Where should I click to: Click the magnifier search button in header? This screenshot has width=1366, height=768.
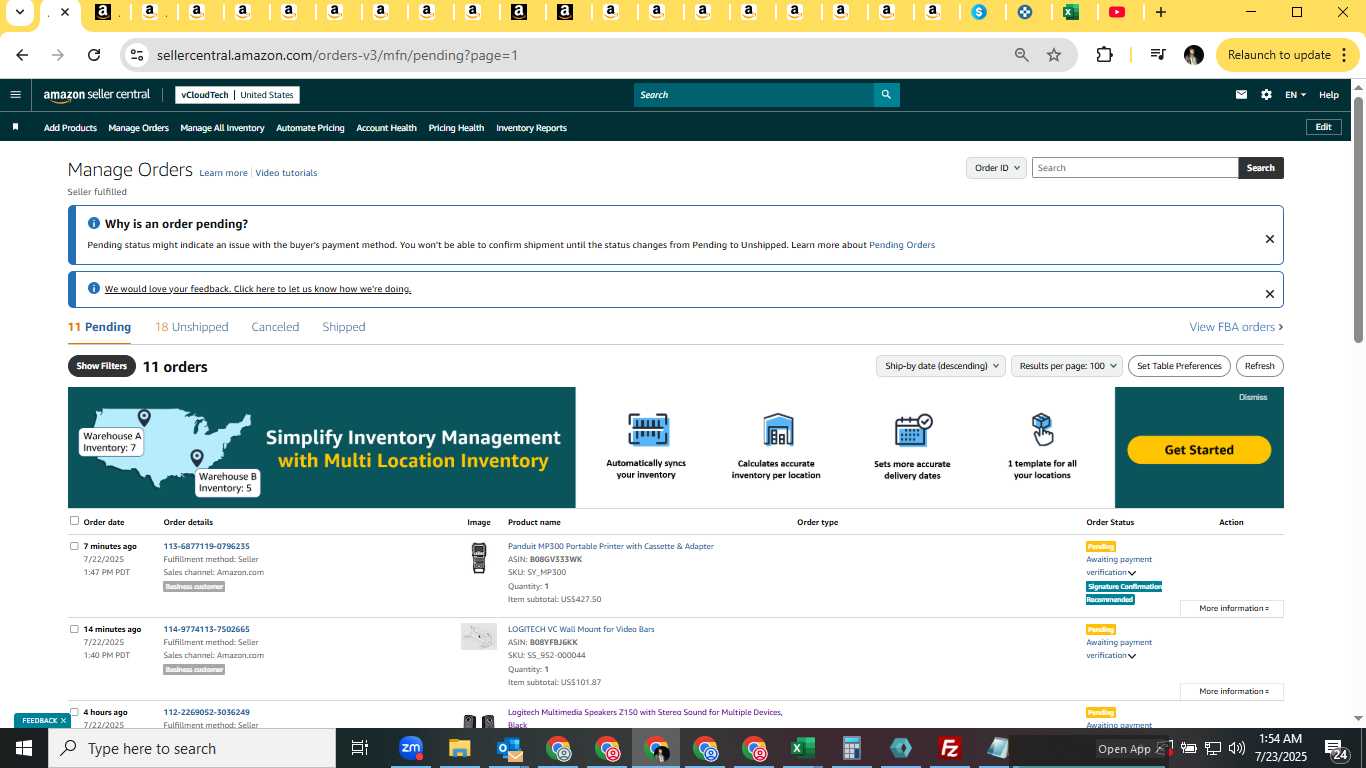click(x=886, y=95)
